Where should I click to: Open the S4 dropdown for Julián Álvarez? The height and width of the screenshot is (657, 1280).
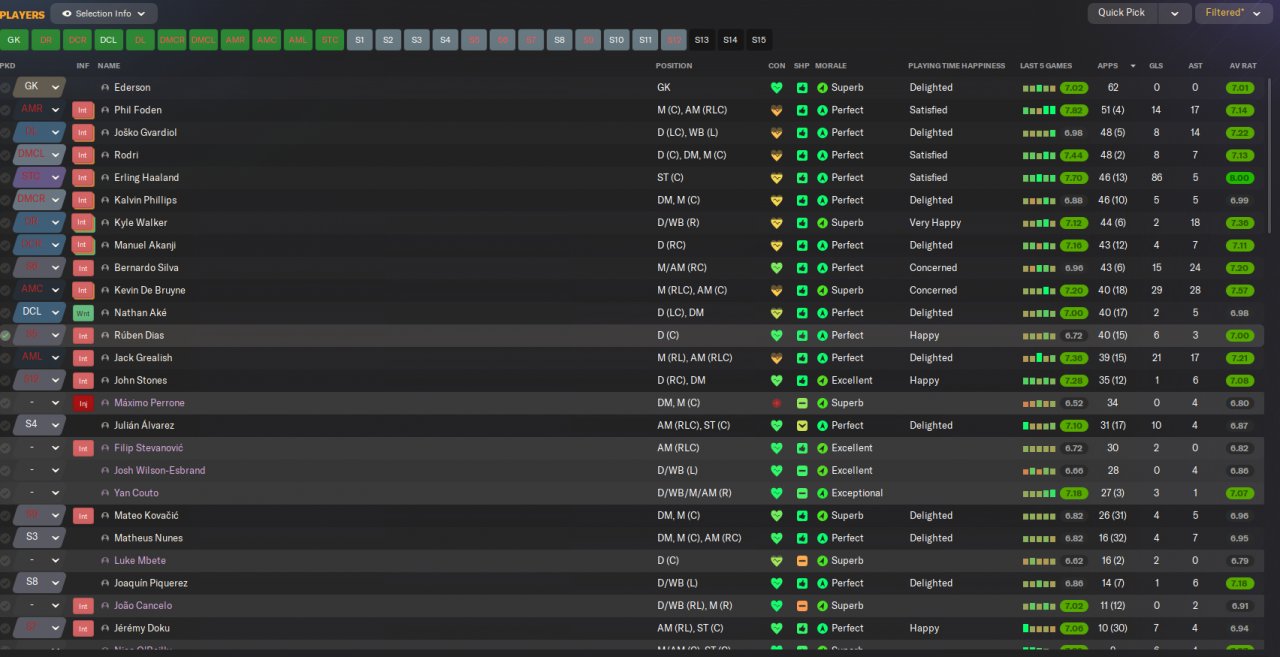(x=40, y=425)
